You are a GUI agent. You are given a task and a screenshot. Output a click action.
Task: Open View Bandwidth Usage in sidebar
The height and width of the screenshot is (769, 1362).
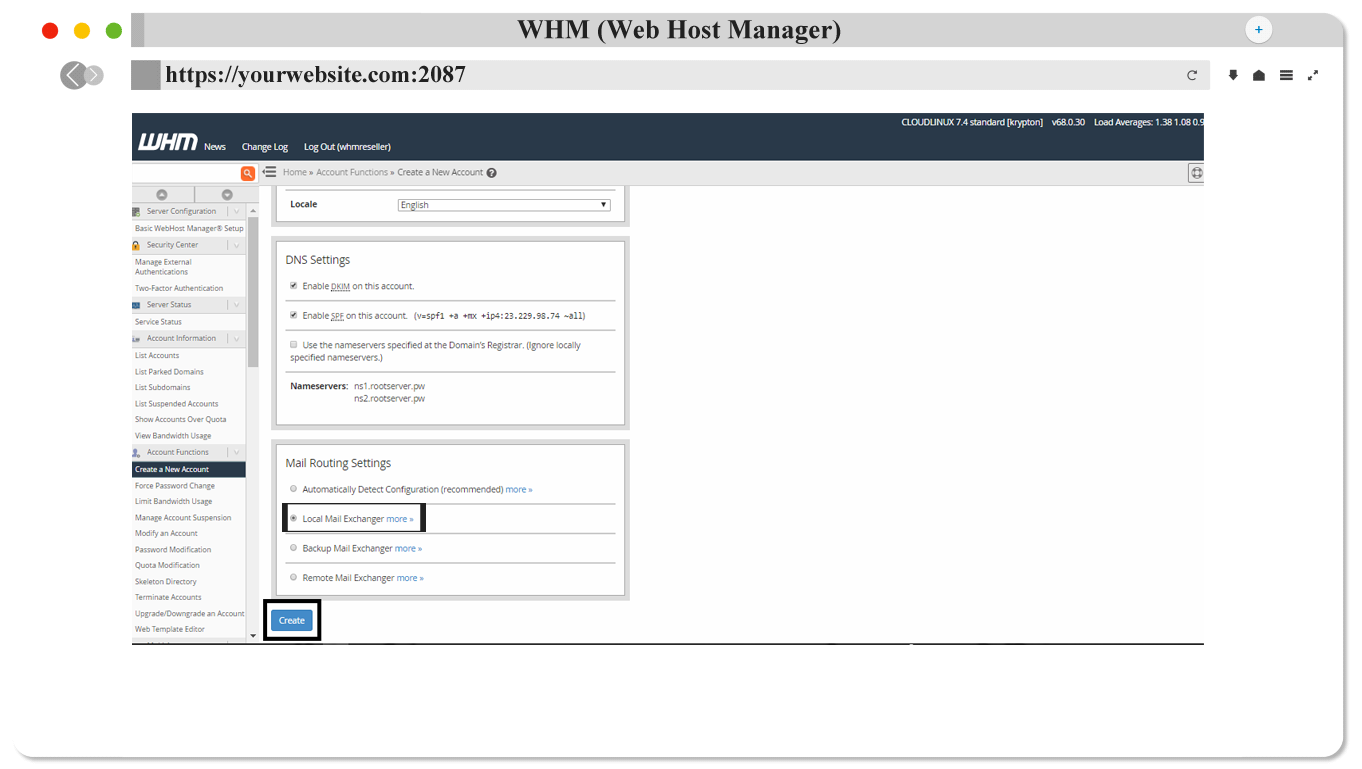[173, 436]
